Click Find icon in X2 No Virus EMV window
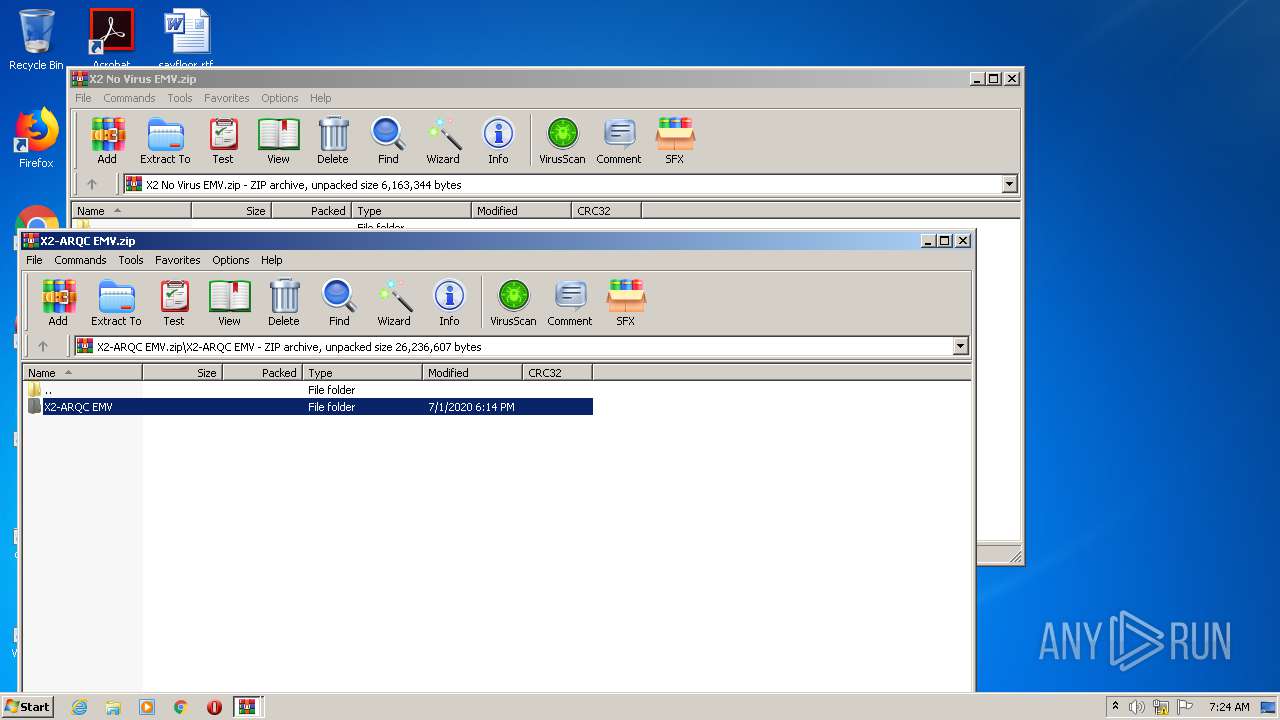 [x=388, y=141]
